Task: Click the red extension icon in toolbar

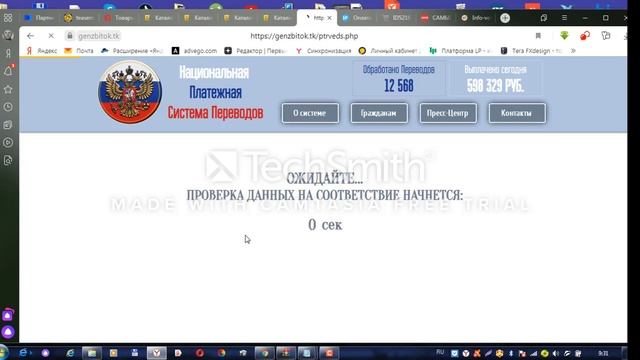Action: point(585,36)
